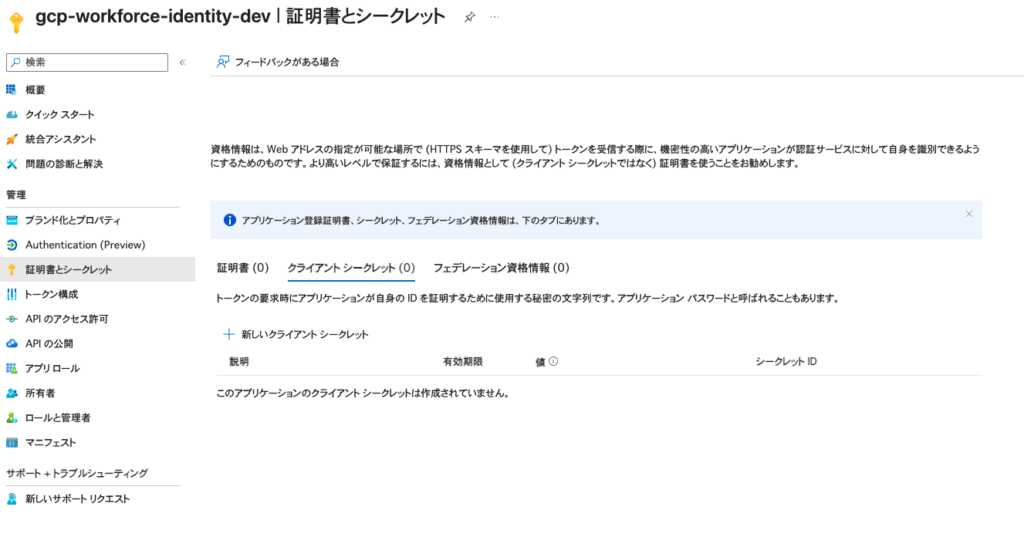Open 所有者 page
Viewport: 1024px width, 544px height.
click(40, 393)
